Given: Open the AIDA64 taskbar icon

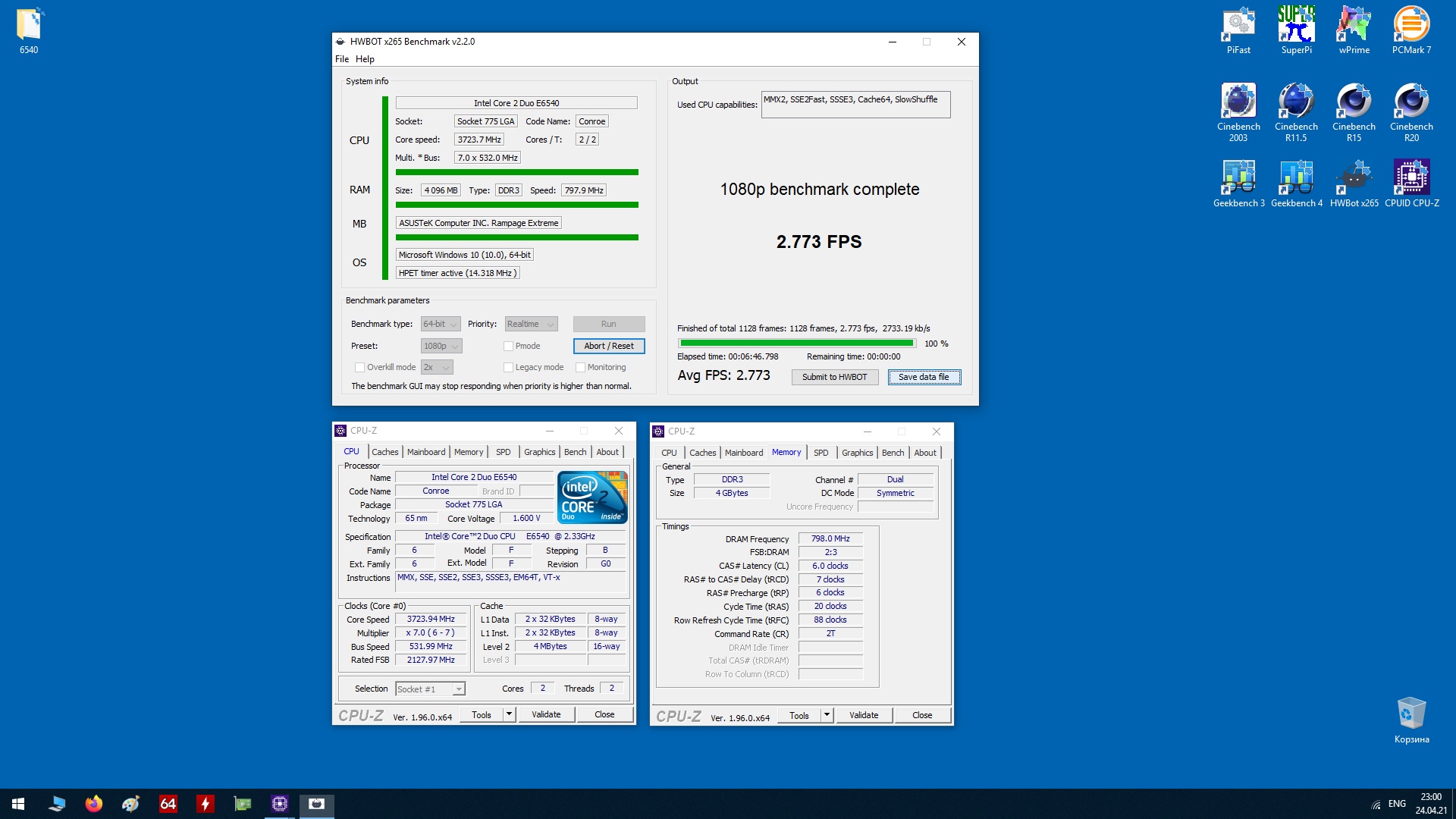Looking at the screenshot, I should pyautogui.click(x=168, y=804).
